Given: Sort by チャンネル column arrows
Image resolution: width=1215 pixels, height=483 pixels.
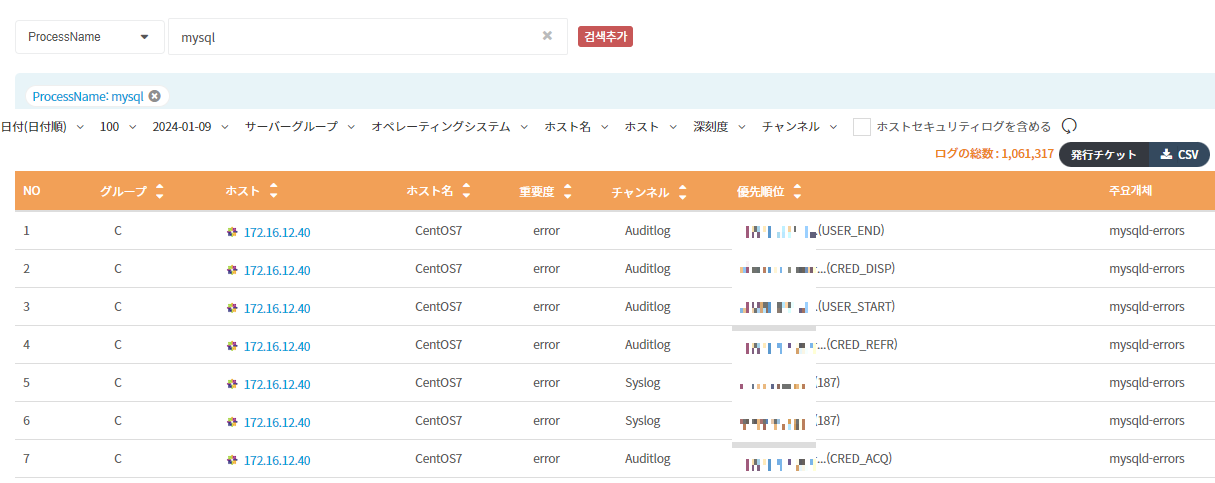Looking at the screenshot, I should [x=682, y=191].
